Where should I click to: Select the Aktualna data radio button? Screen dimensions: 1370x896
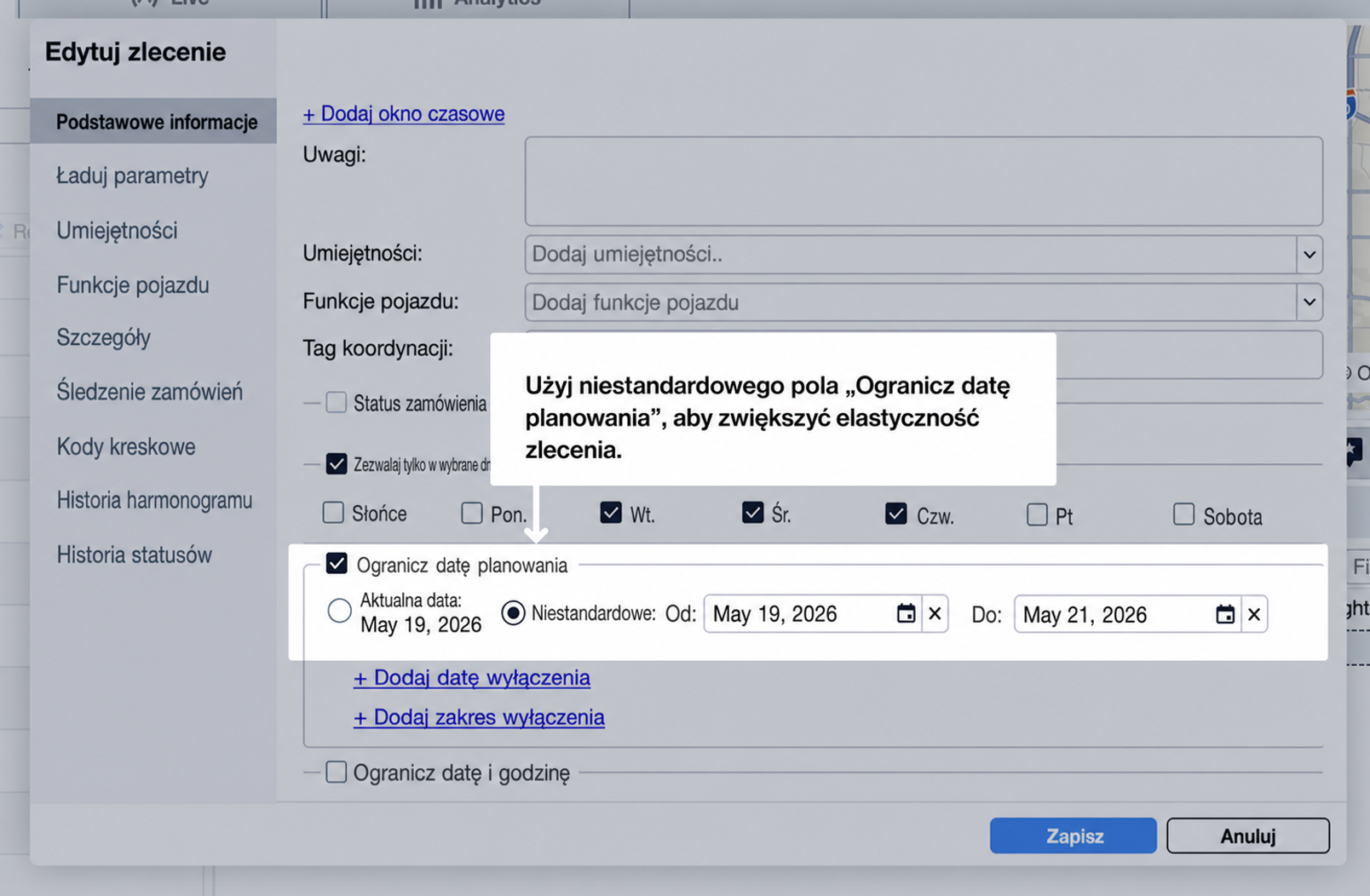(x=339, y=611)
